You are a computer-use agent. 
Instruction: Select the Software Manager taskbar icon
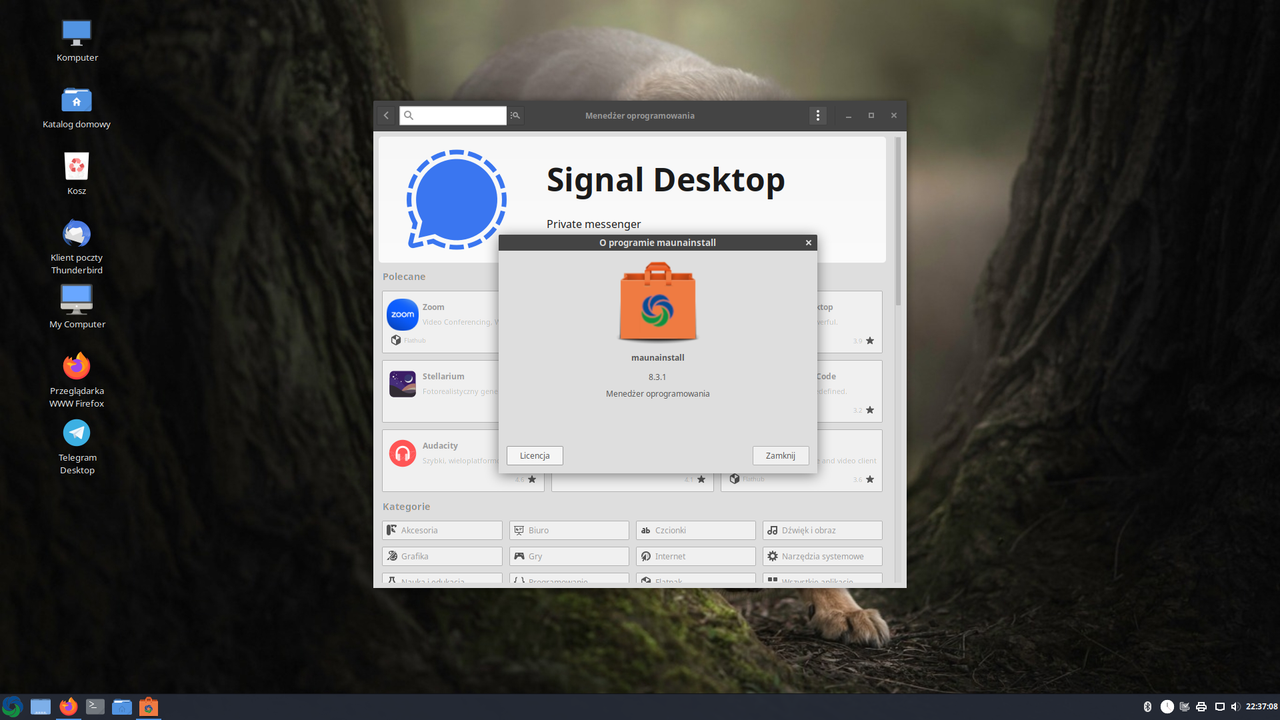coord(149,707)
